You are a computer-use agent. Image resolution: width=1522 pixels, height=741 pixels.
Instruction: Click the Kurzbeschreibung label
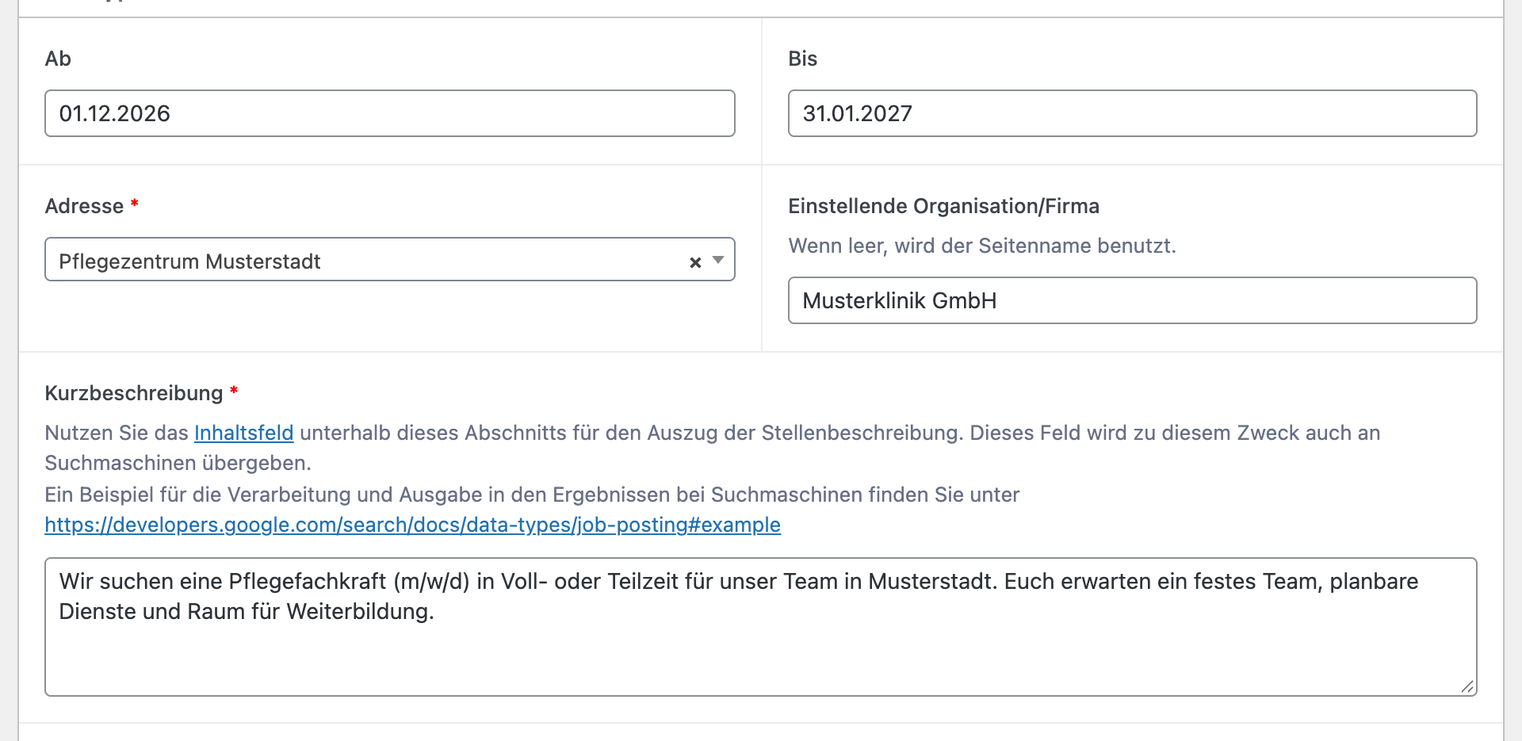coord(134,393)
